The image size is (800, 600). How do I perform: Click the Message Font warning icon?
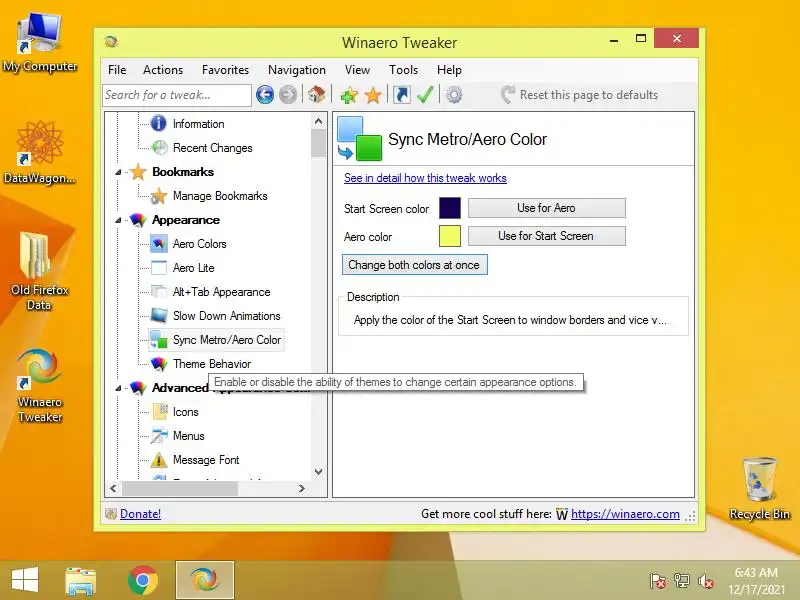[159, 460]
